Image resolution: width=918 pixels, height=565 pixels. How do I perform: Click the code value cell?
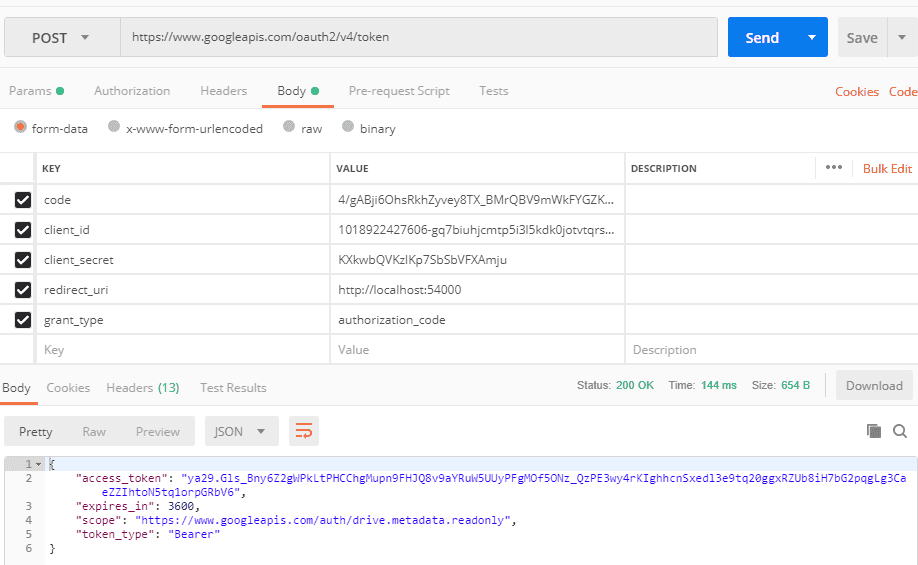(x=477, y=200)
